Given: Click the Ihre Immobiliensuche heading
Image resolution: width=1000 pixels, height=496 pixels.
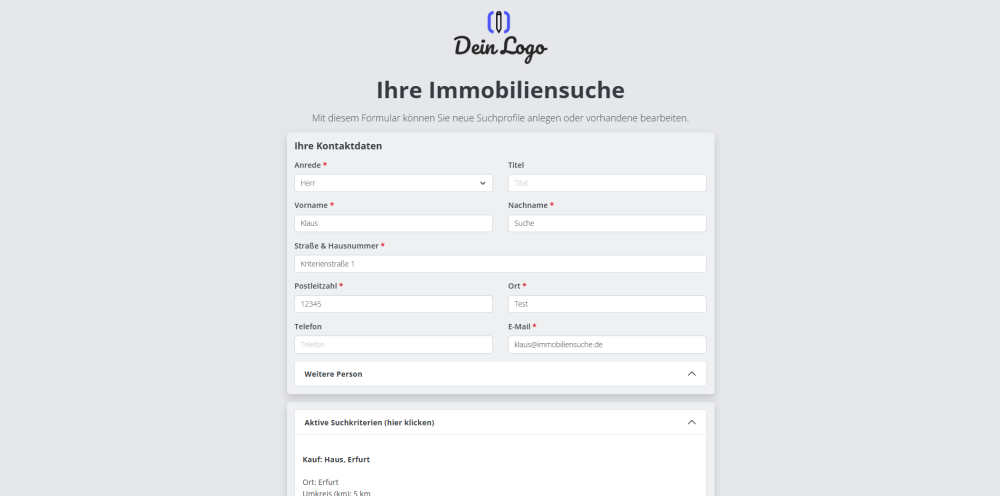Looking at the screenshot, I should point(500,90).
